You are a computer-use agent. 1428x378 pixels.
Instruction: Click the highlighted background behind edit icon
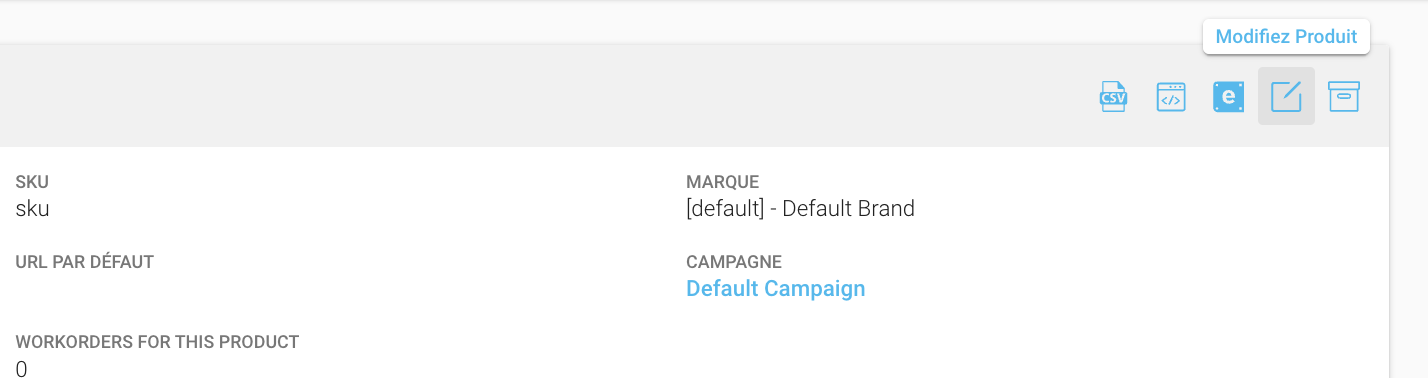(x=1286, y=96)
